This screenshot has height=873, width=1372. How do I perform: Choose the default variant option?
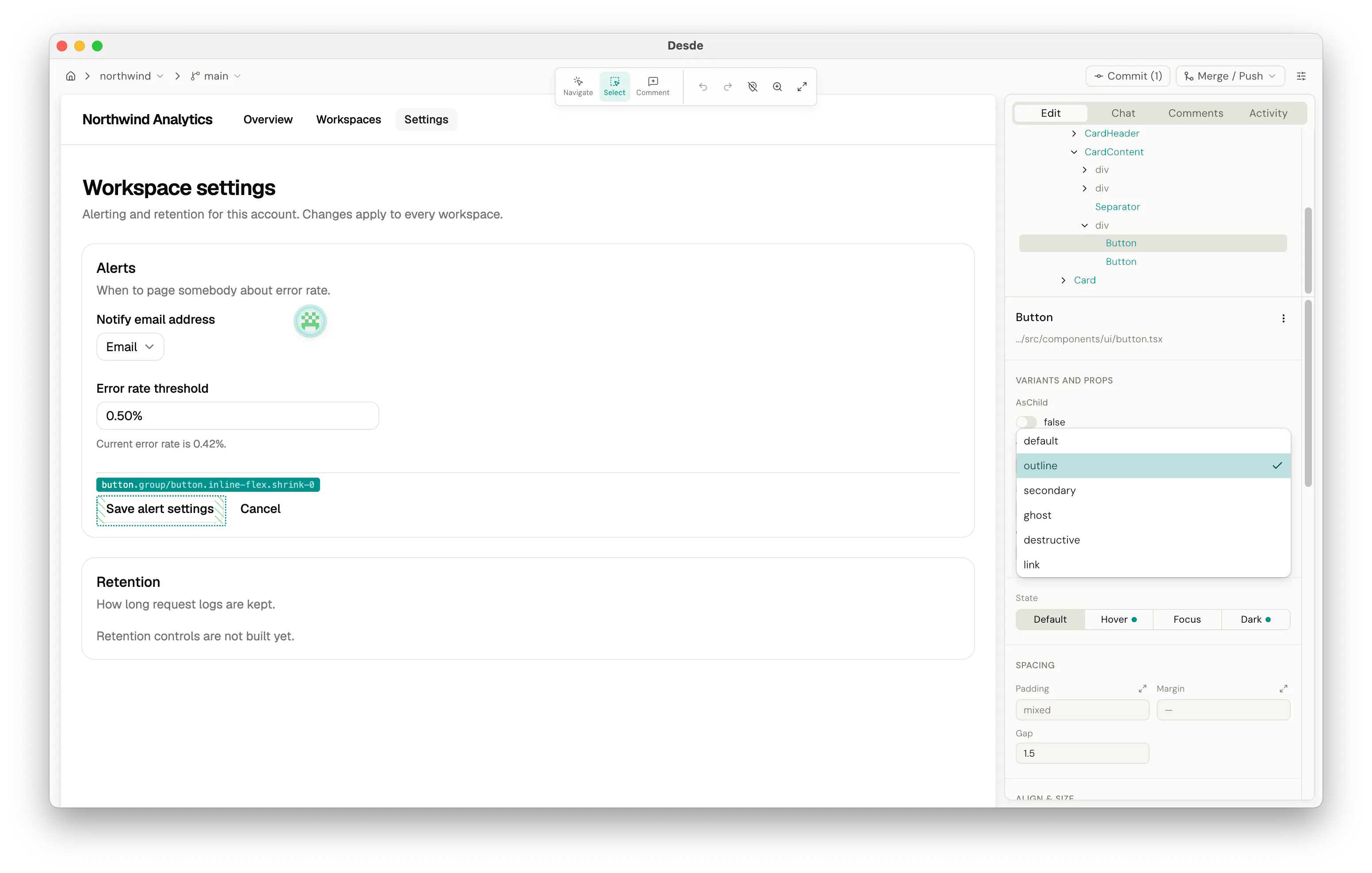1153,441
